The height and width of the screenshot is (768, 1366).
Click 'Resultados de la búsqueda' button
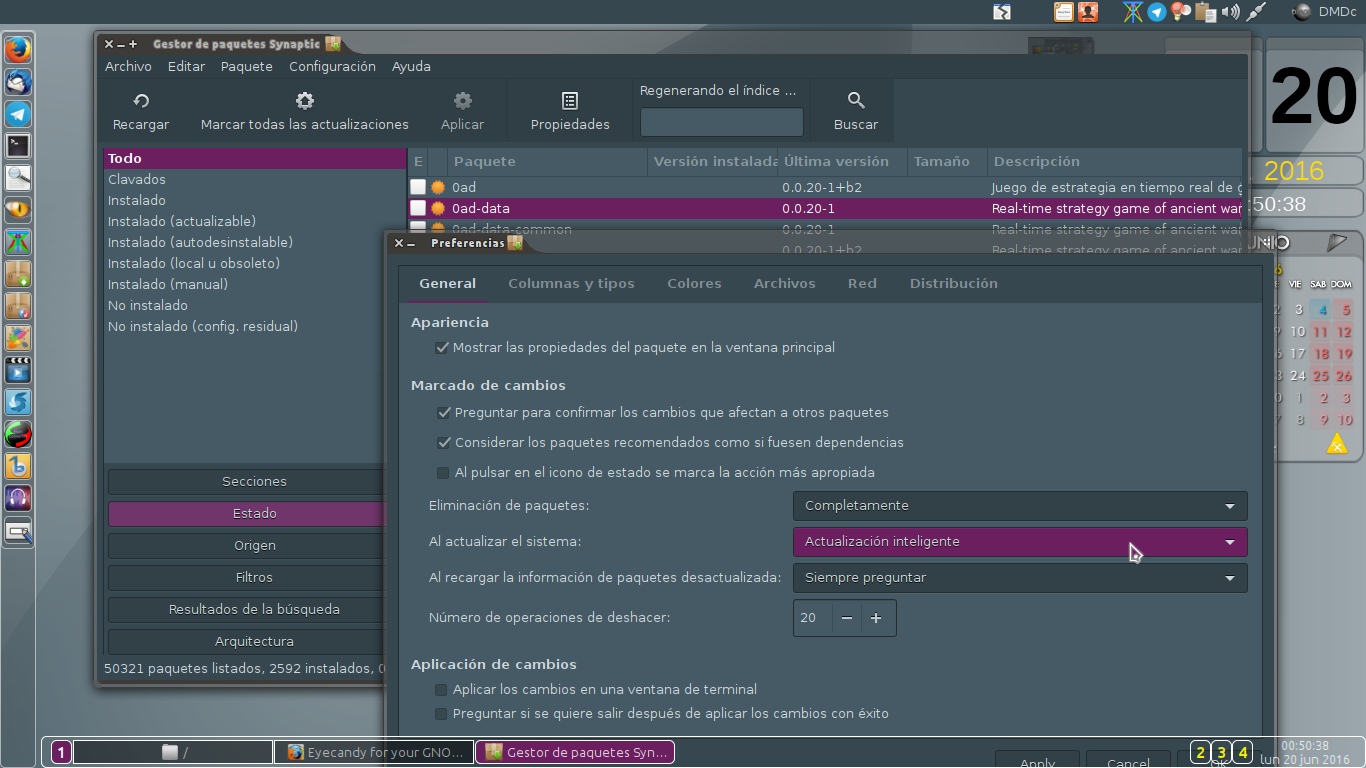click(254, 610)
